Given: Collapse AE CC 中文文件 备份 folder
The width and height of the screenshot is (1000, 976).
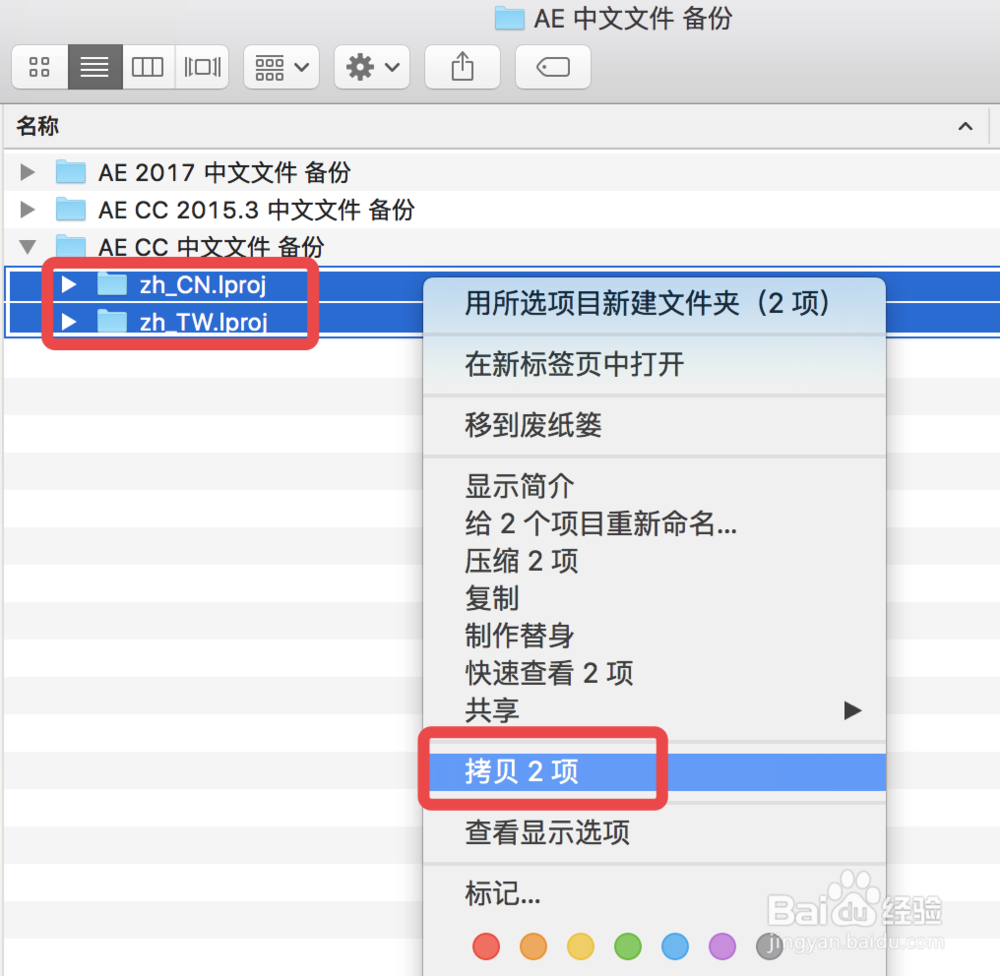Looking at the screenshot, I should (x=27, y=246).
